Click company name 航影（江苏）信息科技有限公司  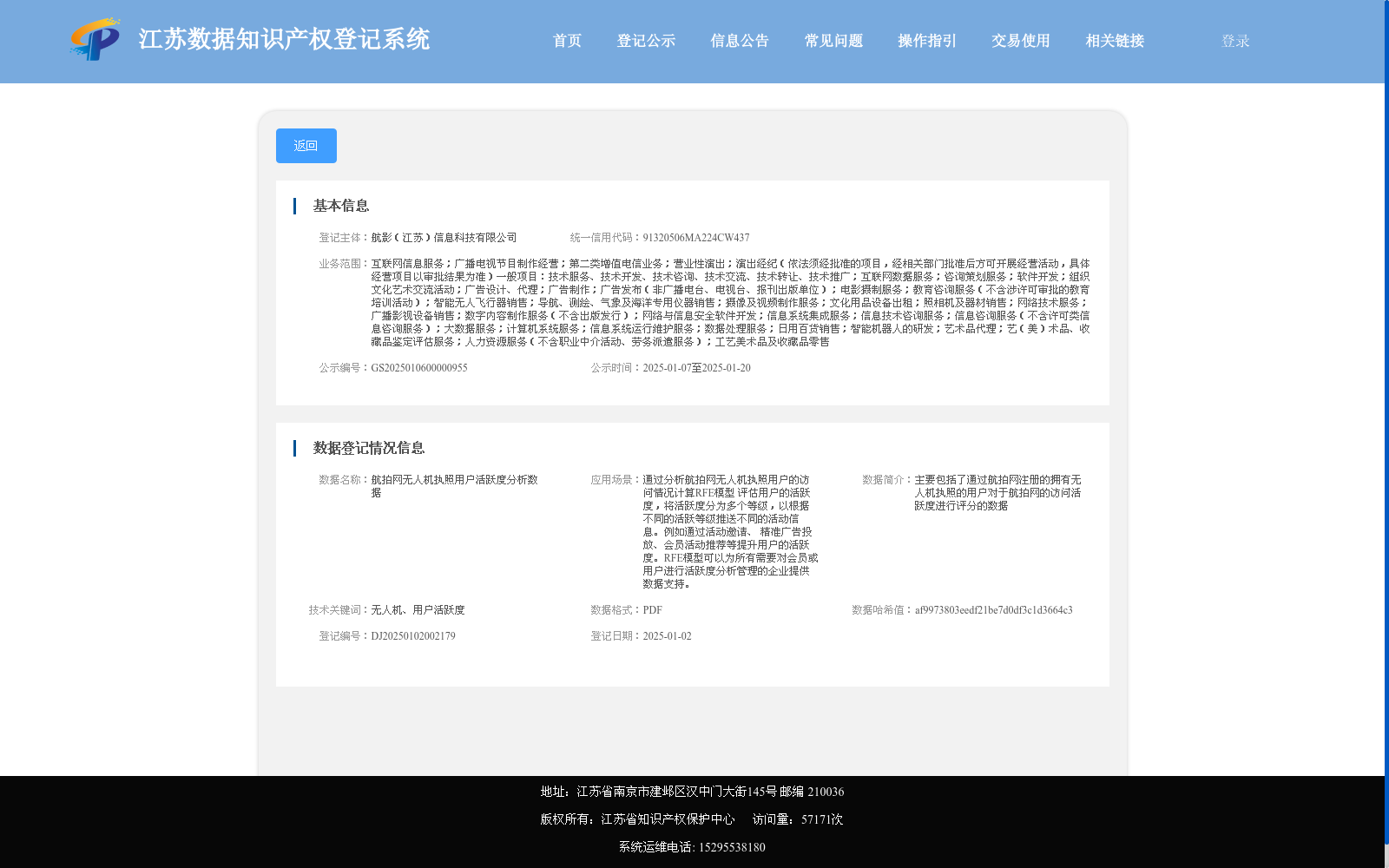[444, 238]
